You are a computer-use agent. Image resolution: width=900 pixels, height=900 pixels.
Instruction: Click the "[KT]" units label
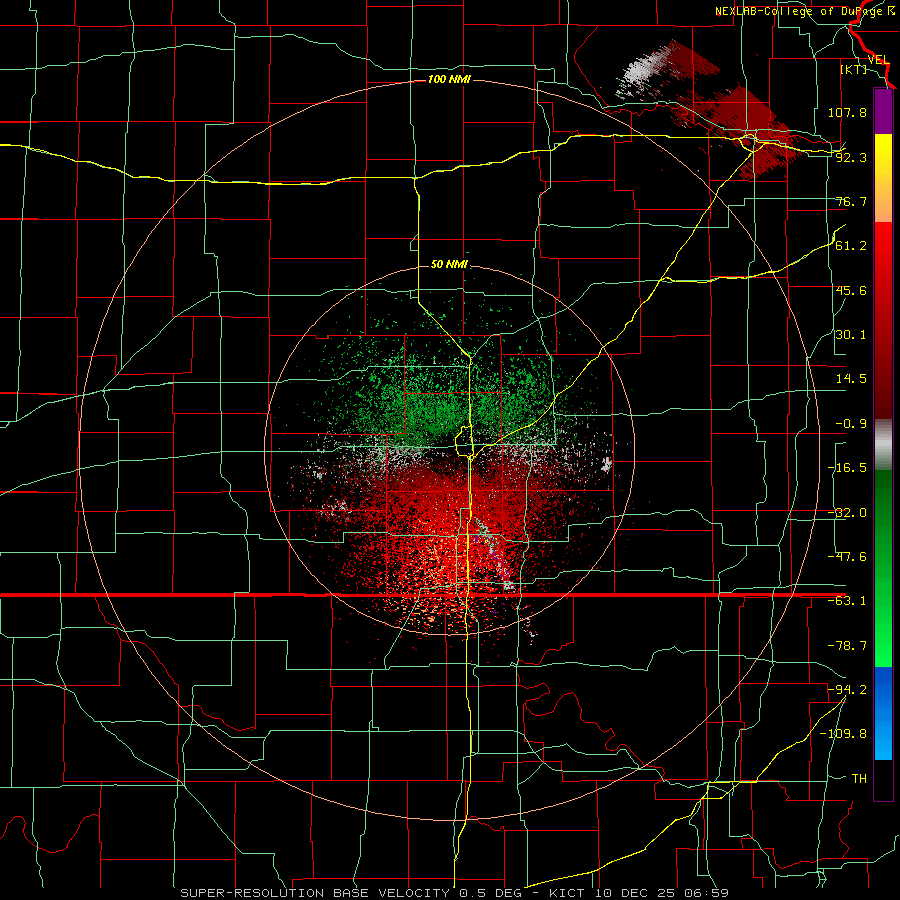point(854,69)
